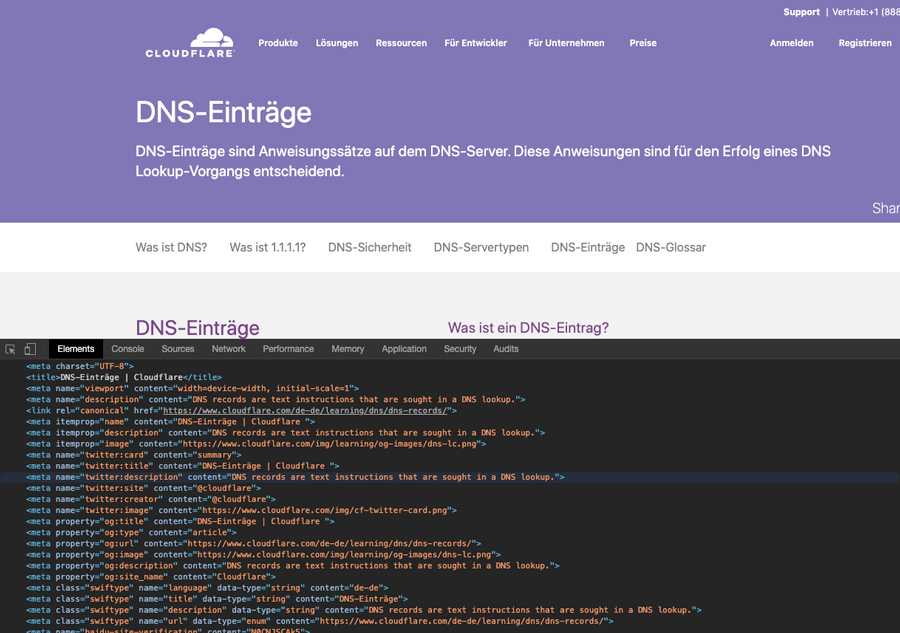The height and width of the screenshot is (633, 900).
Task: Select the itemprop name meta line
Action: 170,422
